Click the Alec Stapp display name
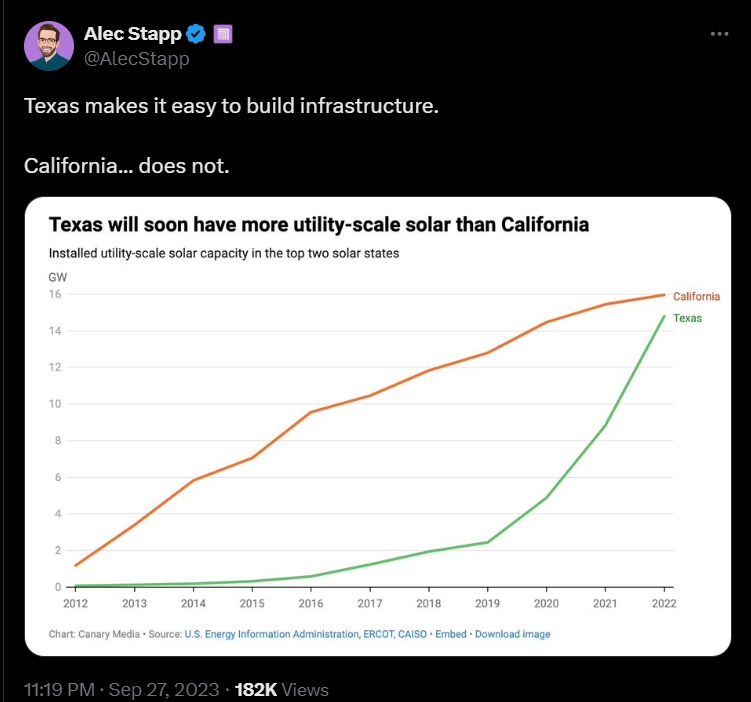The image size is (751, 702). (132, 35)
